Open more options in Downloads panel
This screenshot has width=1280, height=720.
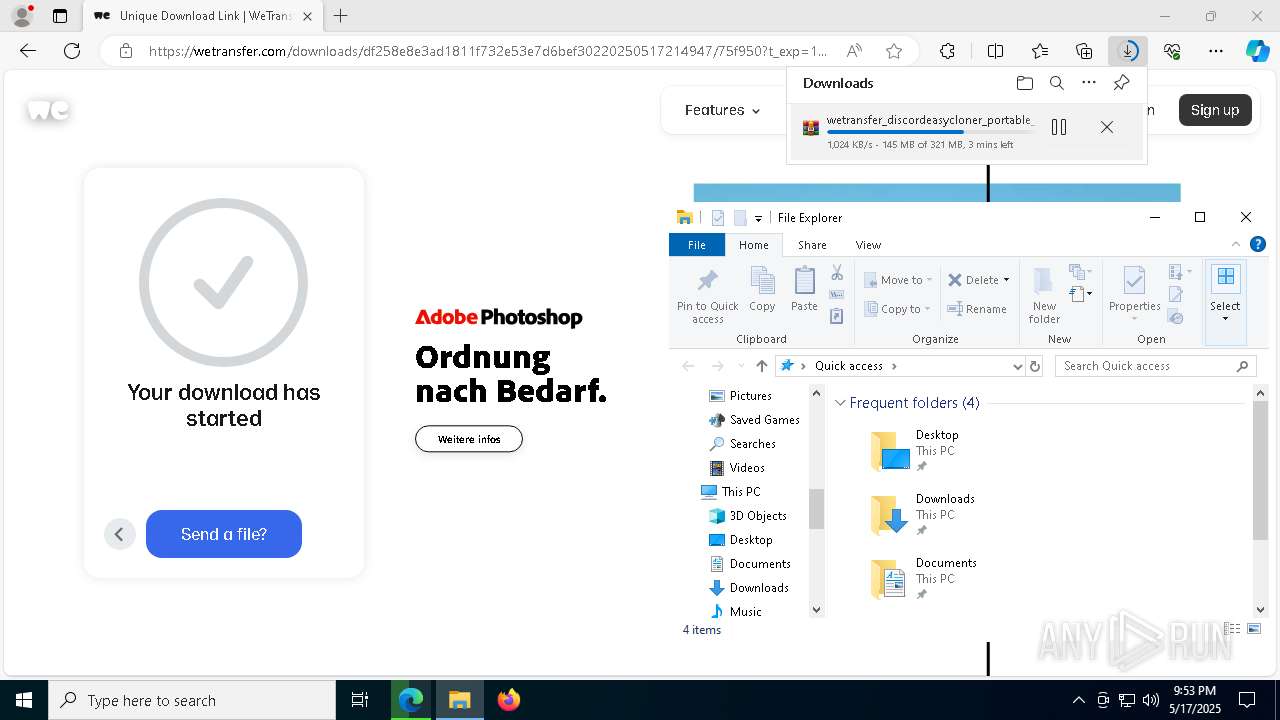pos(1089,83)
